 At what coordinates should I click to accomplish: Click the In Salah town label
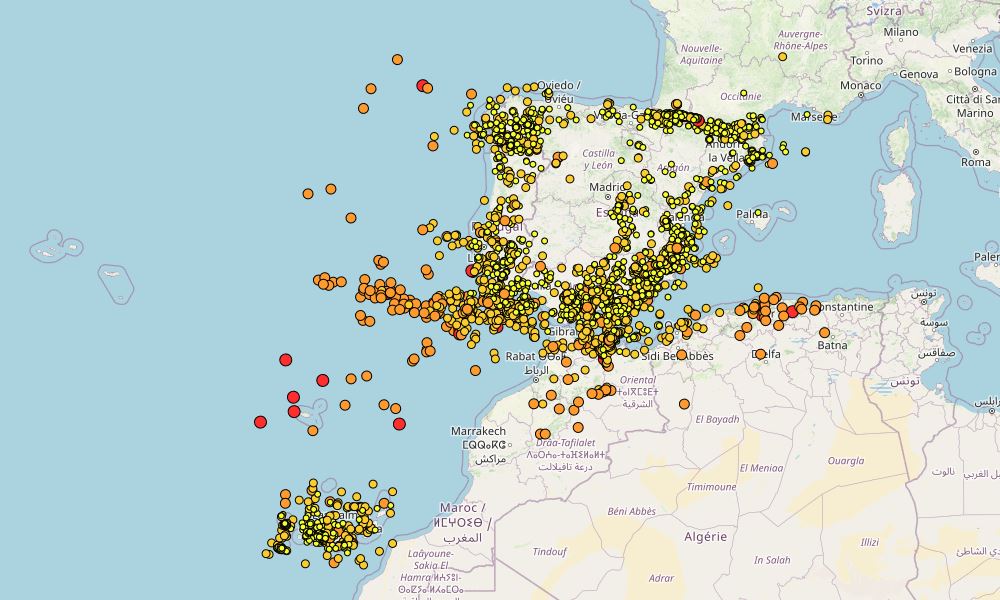773,560
